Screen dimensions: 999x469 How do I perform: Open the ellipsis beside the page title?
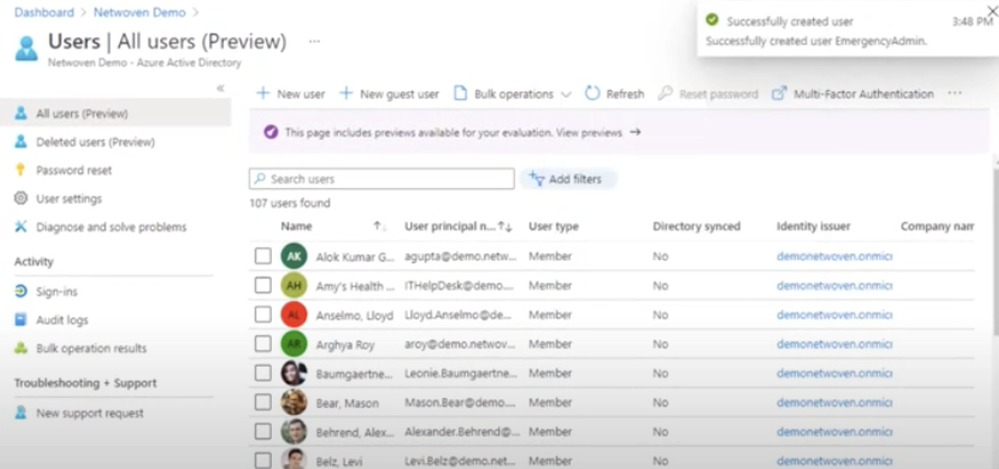coord(314,41)
